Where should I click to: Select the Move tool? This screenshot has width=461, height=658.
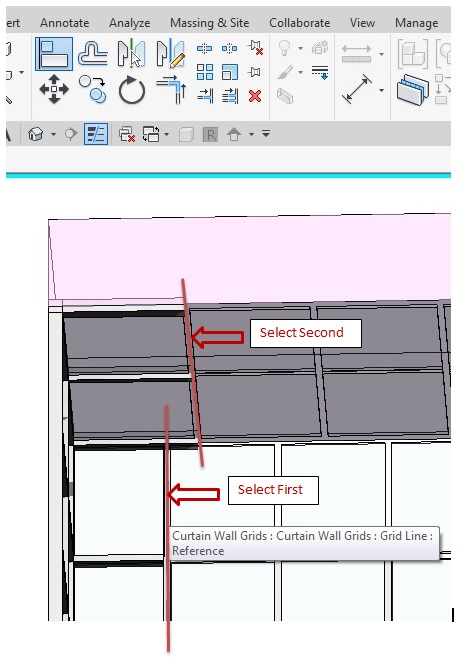(x=54, y=89)
